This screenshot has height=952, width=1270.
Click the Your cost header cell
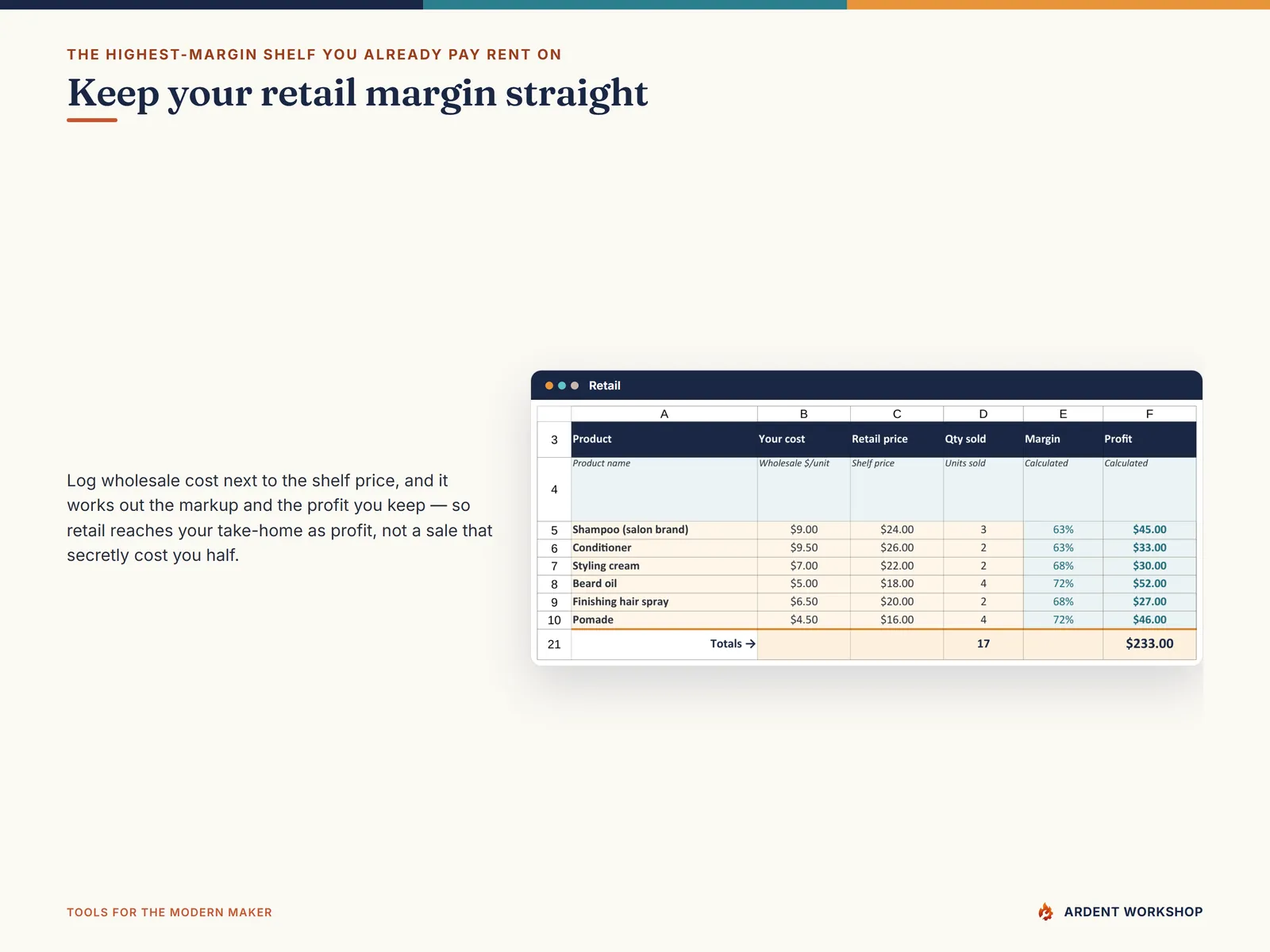pos(804,440)
